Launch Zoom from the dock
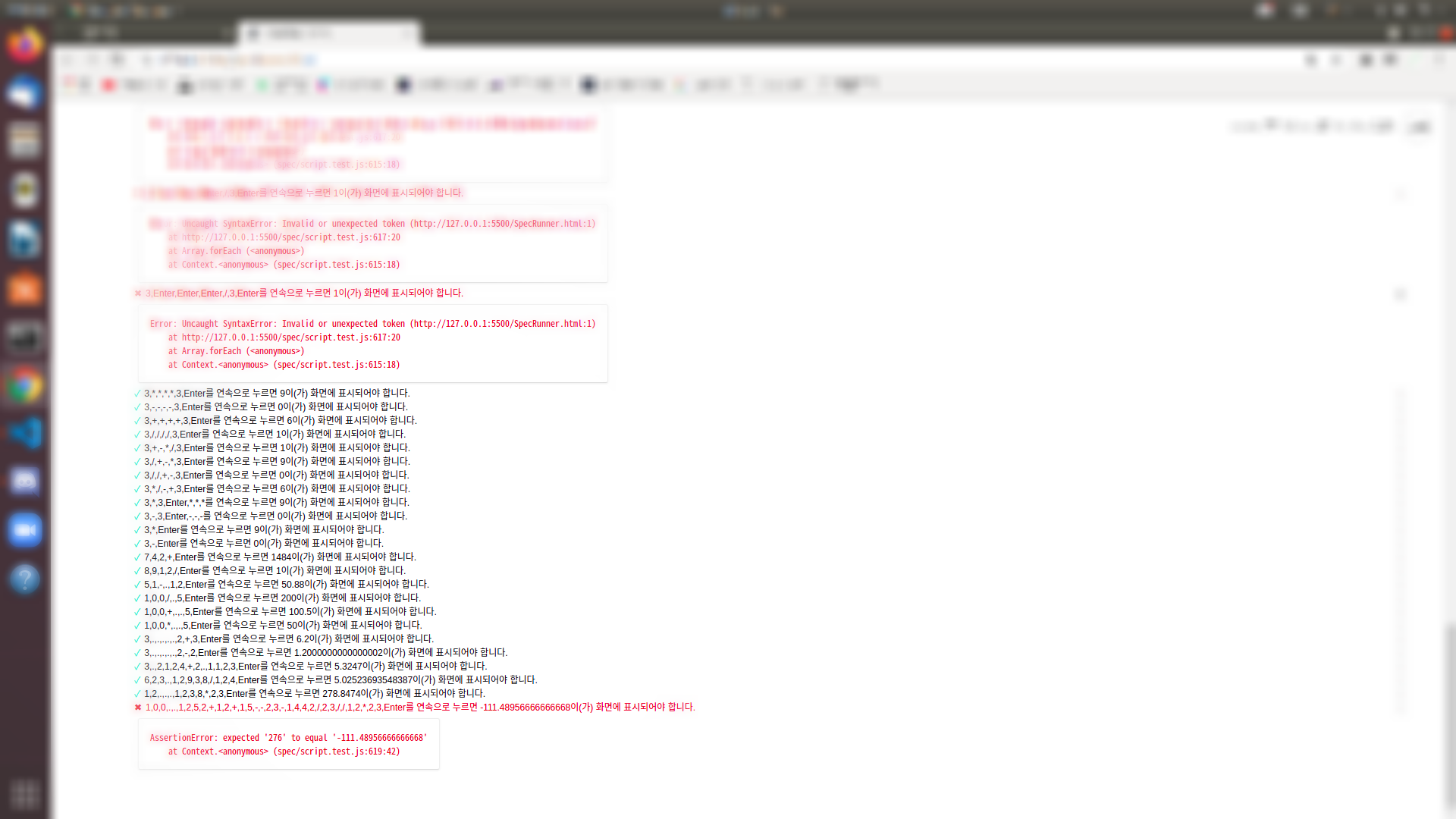 (x=24, y=530)
